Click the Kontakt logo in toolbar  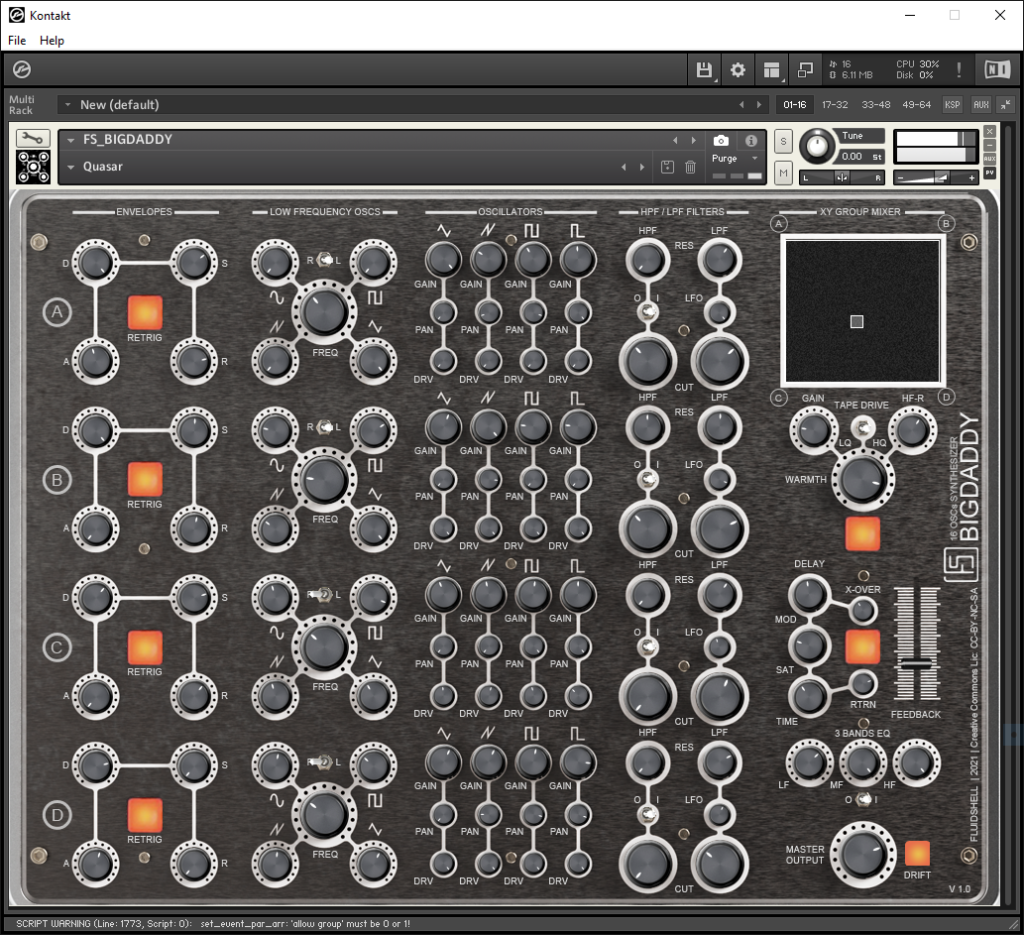point(22,69)
